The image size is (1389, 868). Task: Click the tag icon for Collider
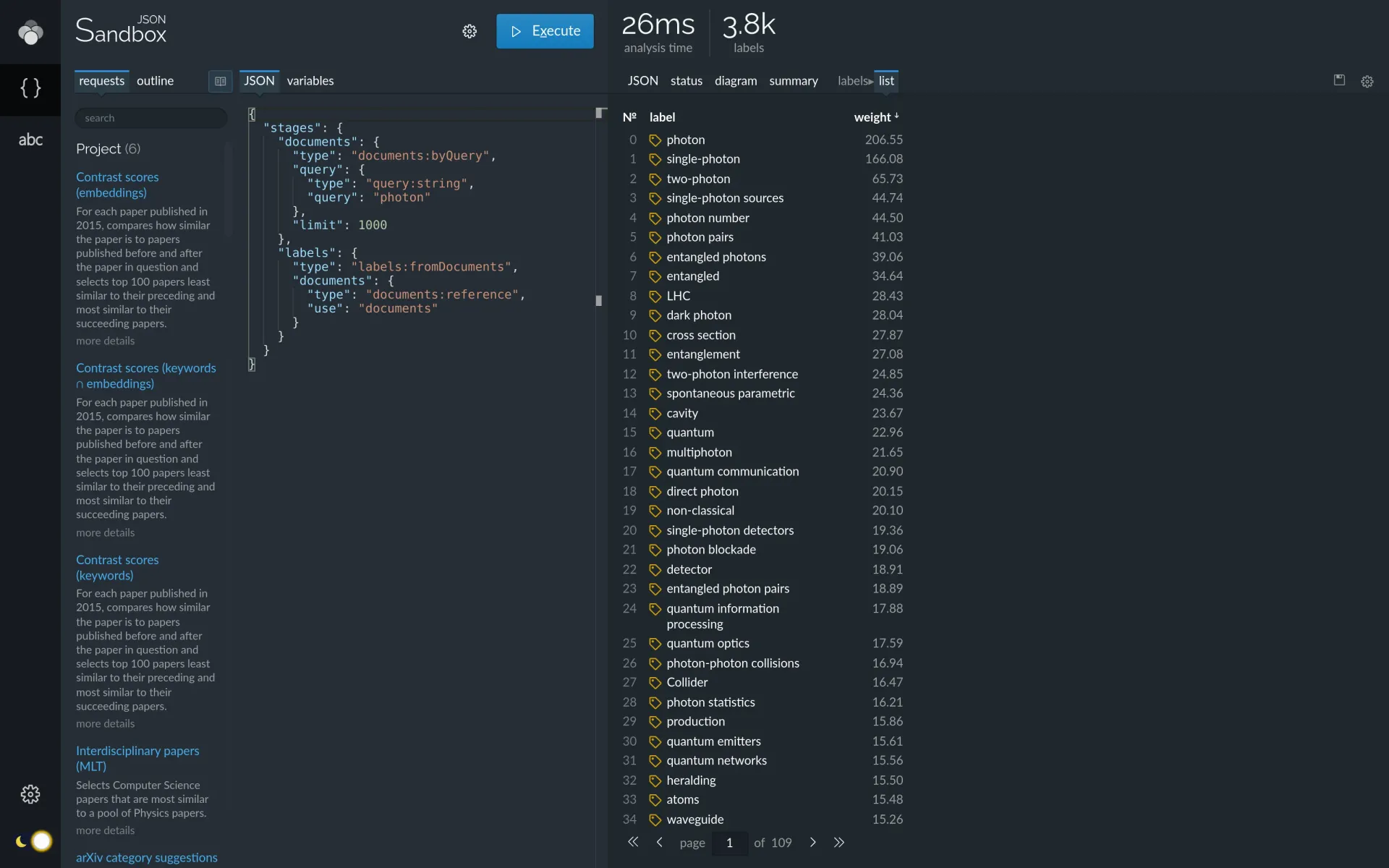[655, 683]
